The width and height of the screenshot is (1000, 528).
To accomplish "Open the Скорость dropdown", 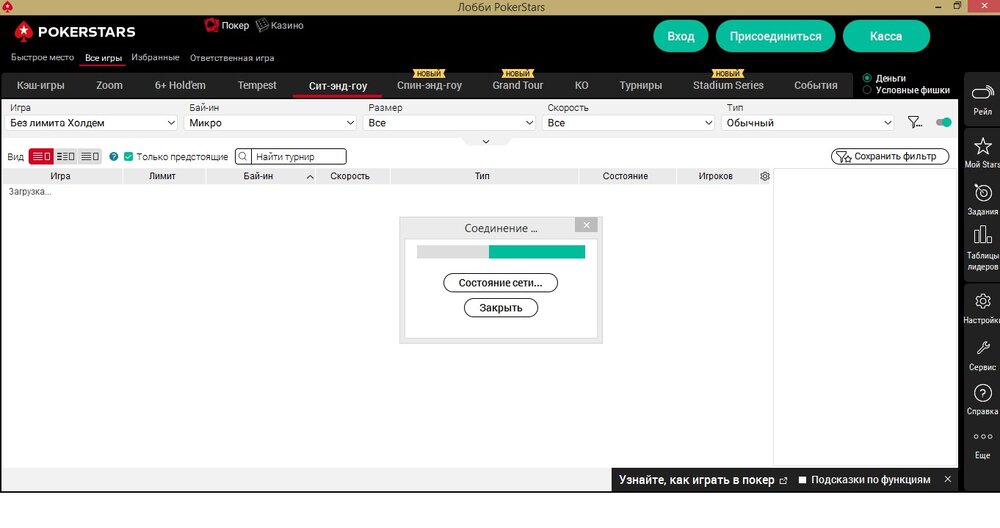I will point(629,122).
